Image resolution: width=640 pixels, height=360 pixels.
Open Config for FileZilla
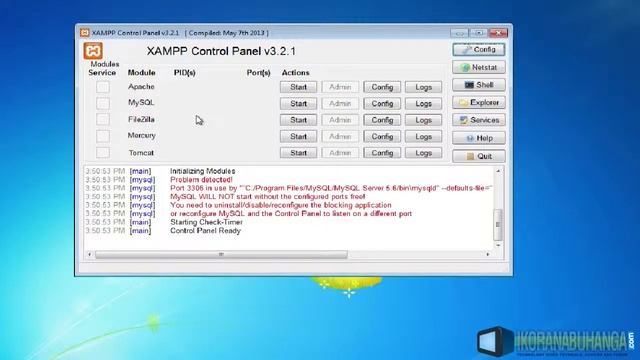coord(382,120)
